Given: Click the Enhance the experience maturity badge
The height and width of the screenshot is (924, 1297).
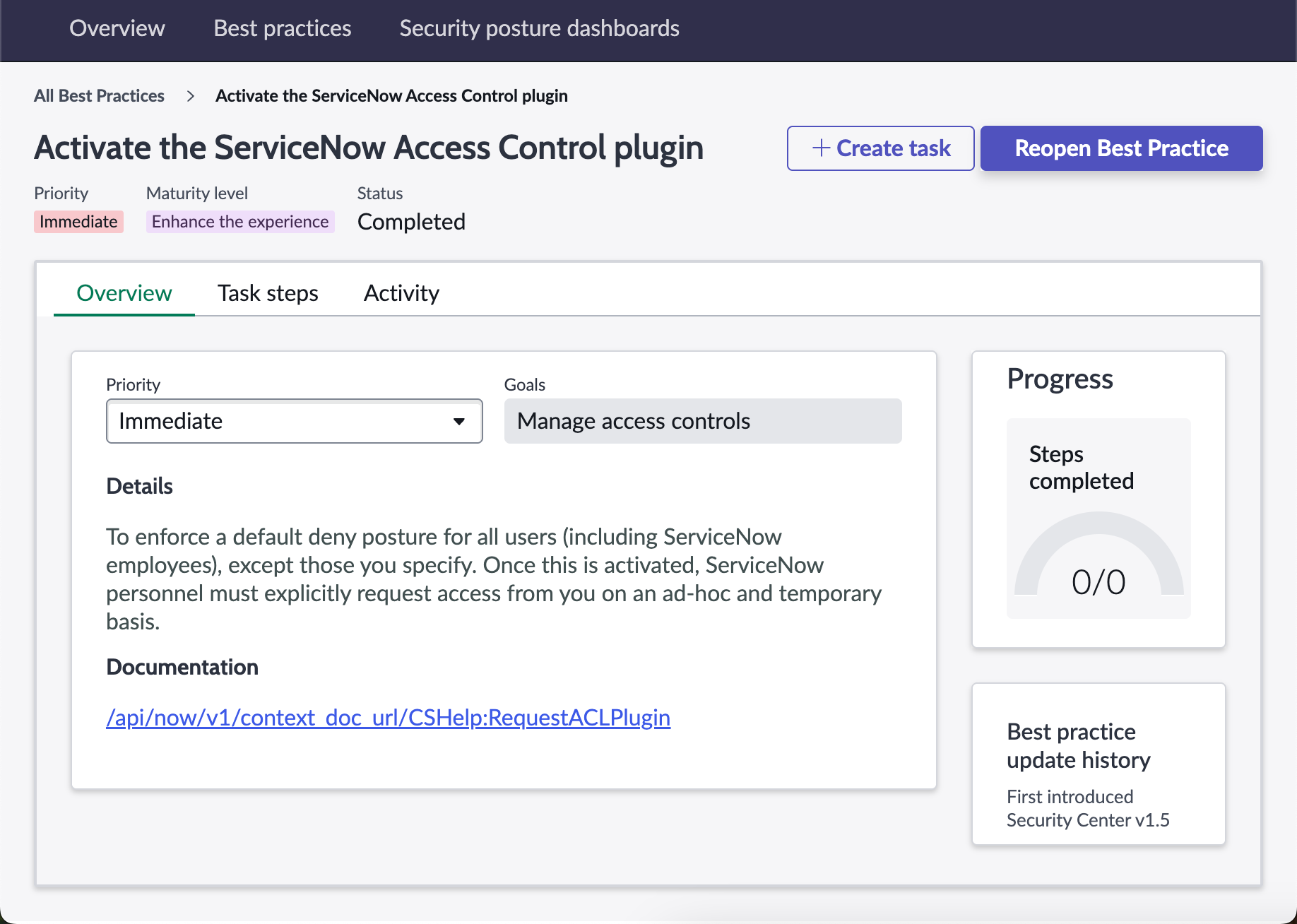Looking at the screenshot, I should [x=240, y=222].
